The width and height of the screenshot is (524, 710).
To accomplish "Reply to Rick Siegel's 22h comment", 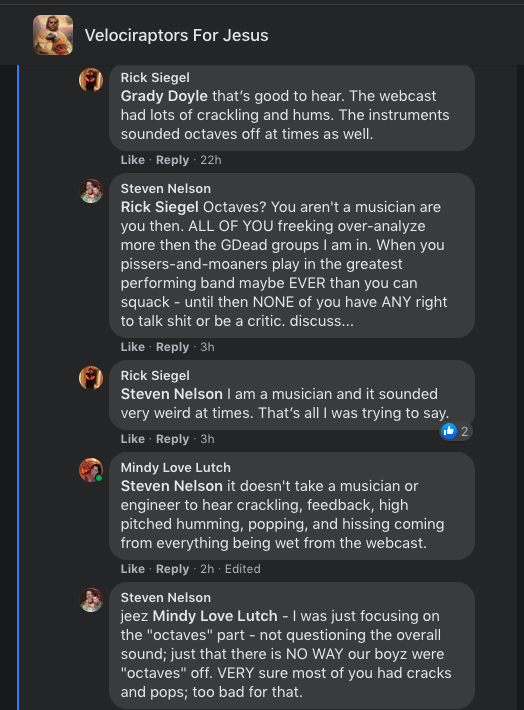I will (x=172, y=160).
